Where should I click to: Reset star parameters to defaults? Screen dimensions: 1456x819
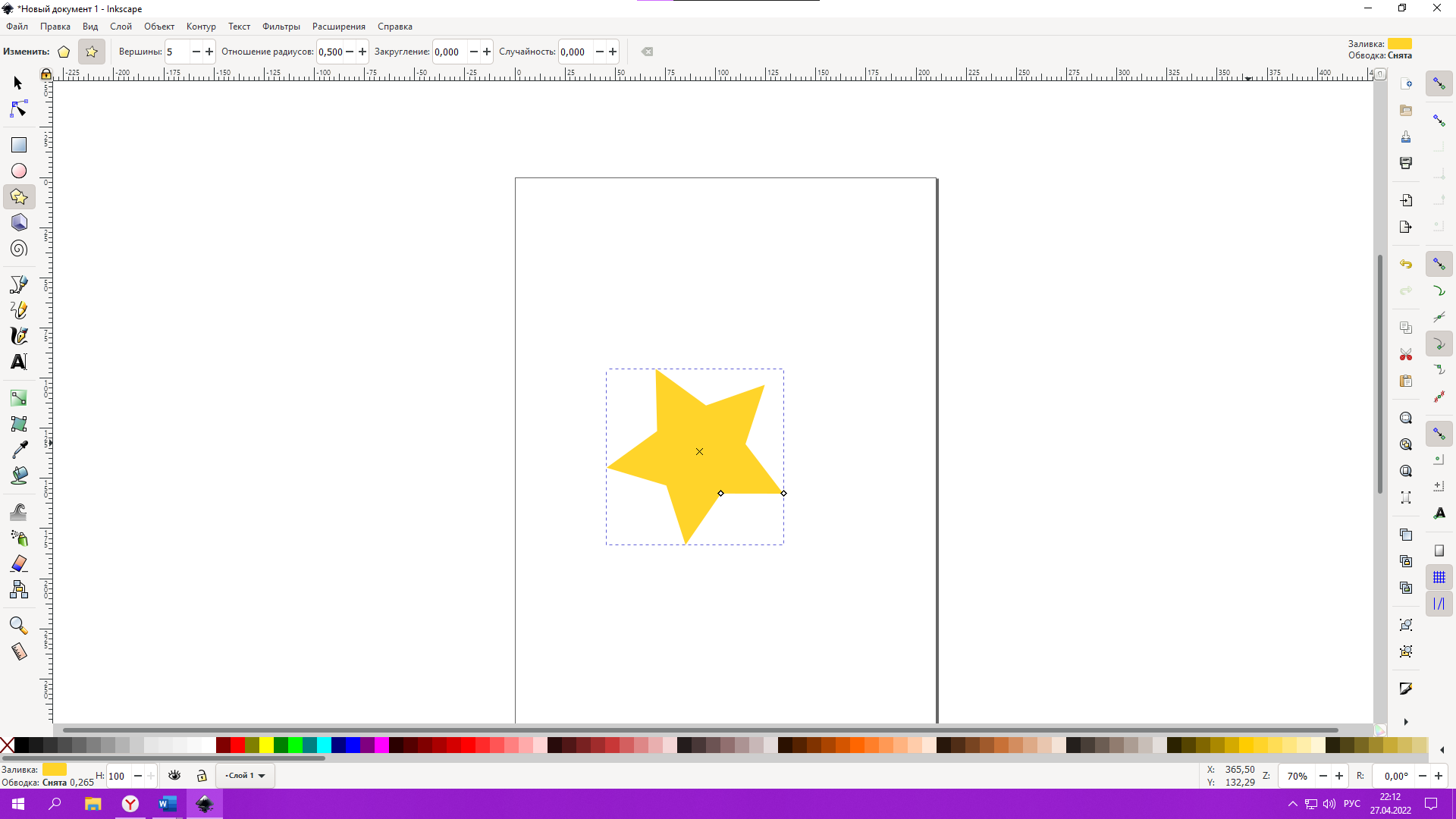click(x=647, y=52)
